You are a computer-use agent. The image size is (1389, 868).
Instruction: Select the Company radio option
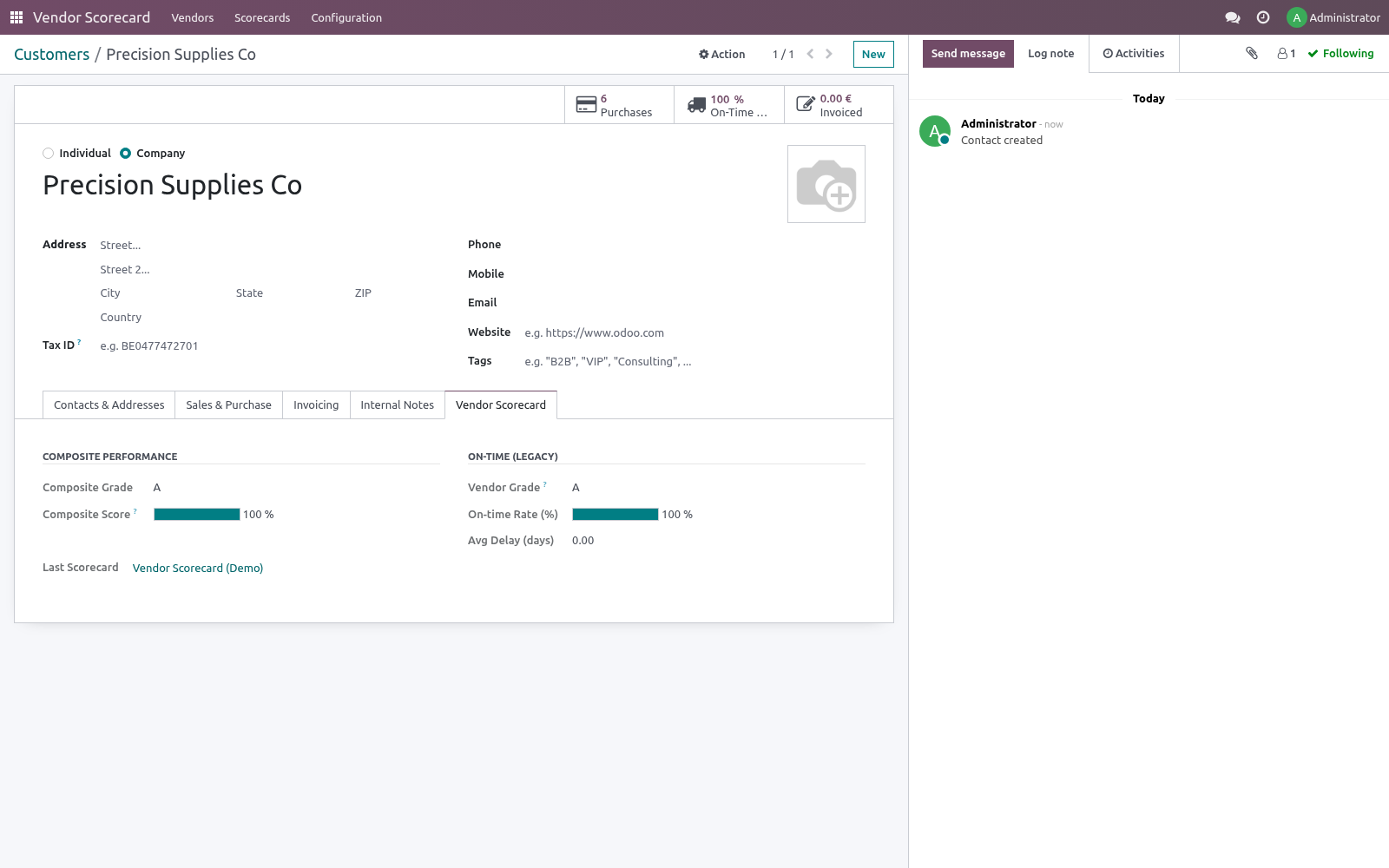tap(126, 154)
